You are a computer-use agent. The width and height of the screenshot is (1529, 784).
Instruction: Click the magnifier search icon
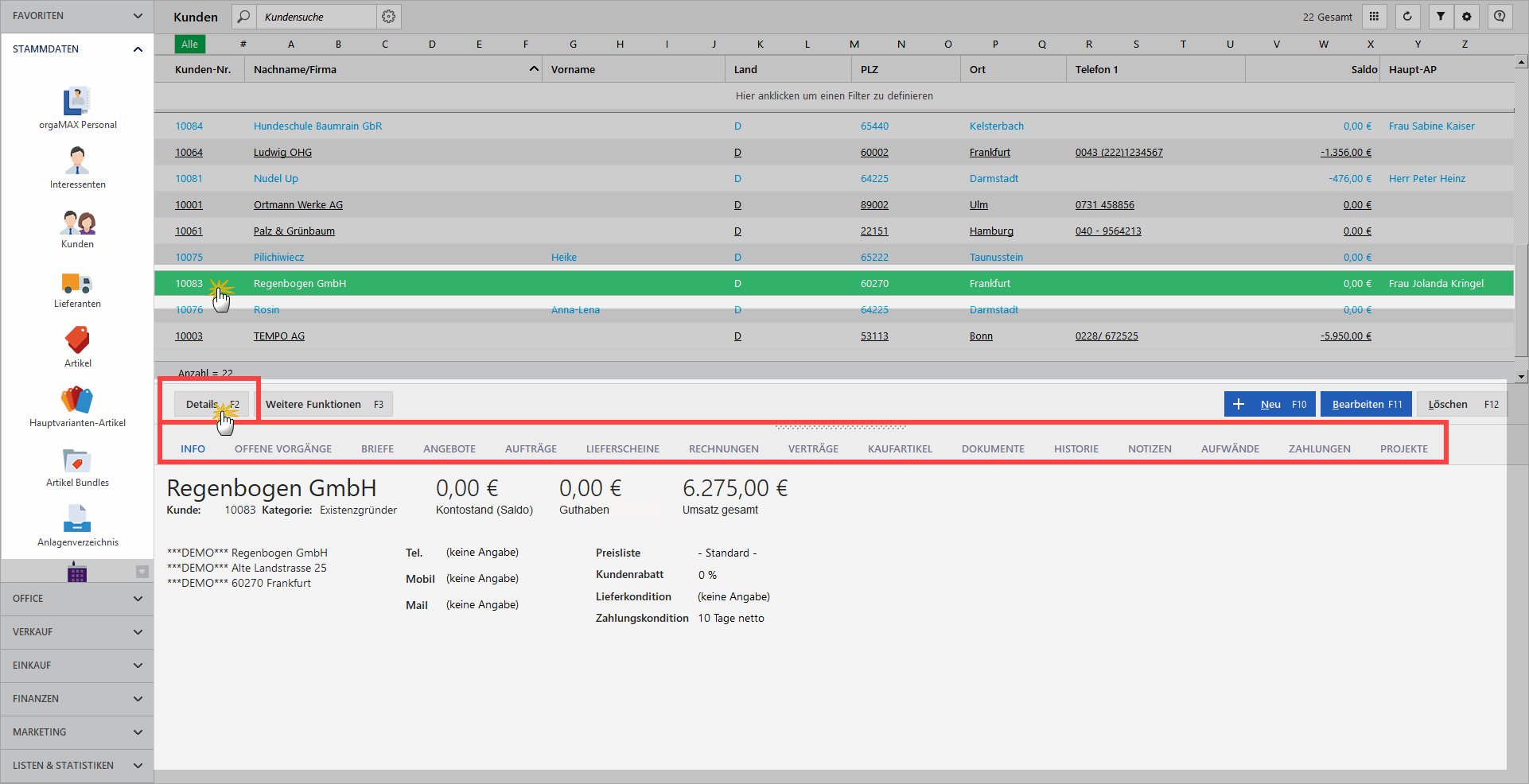pyautogui.click(x=244, y=17)
